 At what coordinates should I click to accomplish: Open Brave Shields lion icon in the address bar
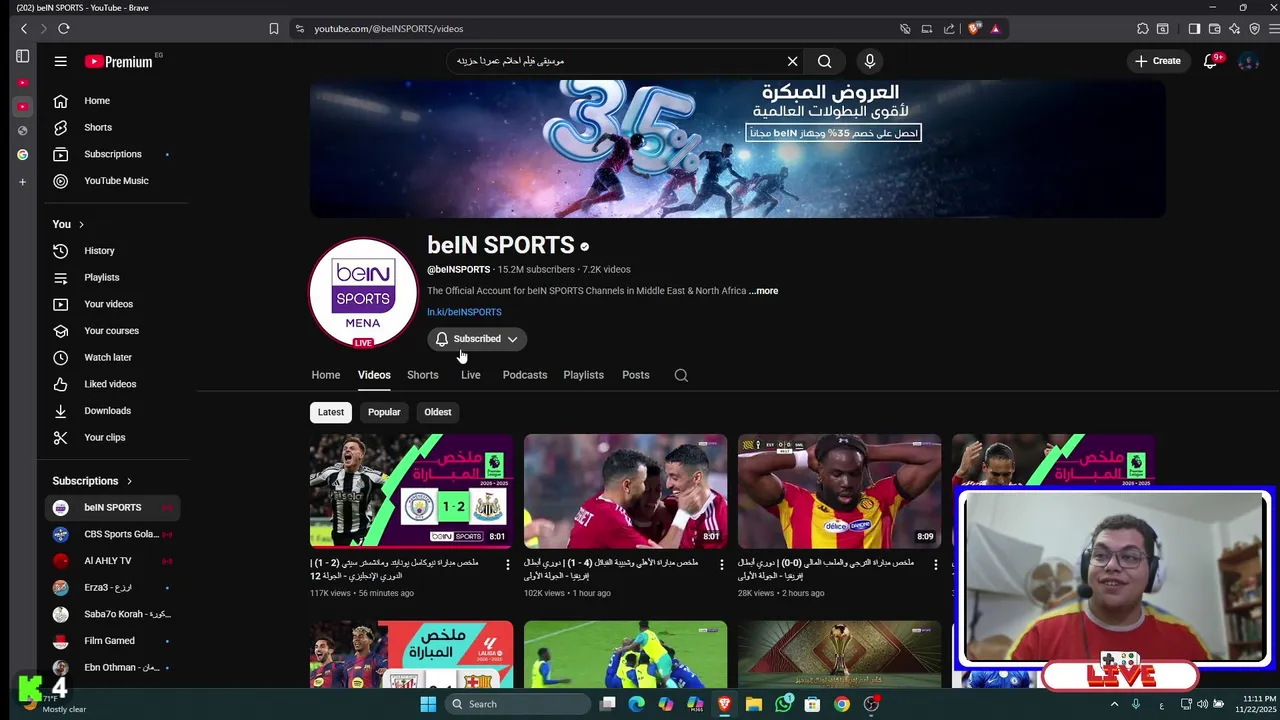[973, 29]
